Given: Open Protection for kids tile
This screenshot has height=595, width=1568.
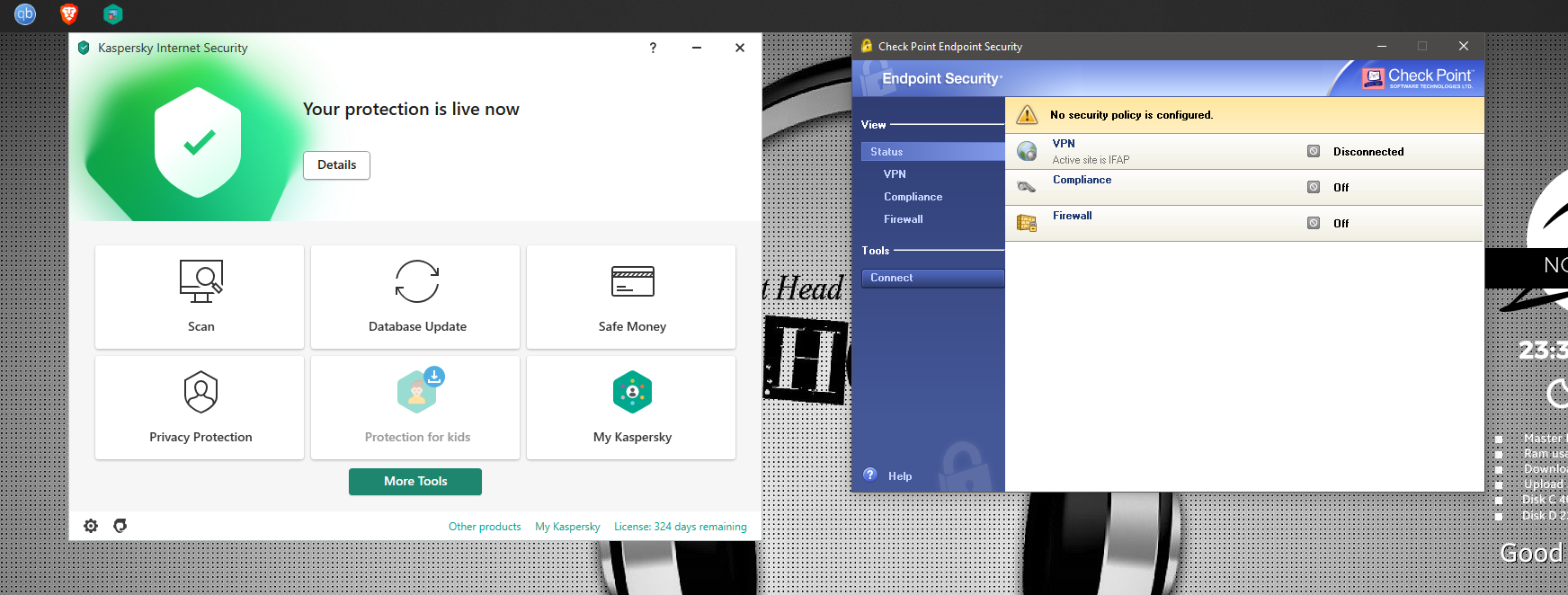Looking at the screenshot, I should (x=416, y=407).
